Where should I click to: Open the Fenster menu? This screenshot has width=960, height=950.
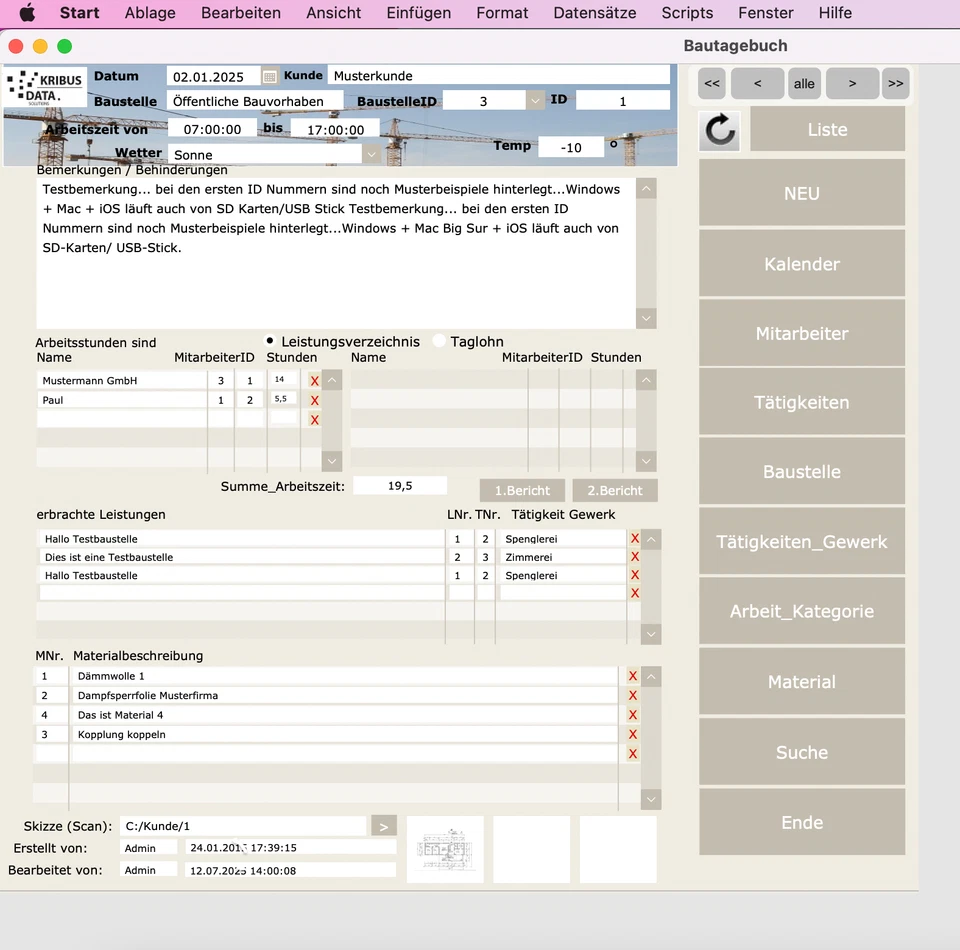[x=765, y=13]
